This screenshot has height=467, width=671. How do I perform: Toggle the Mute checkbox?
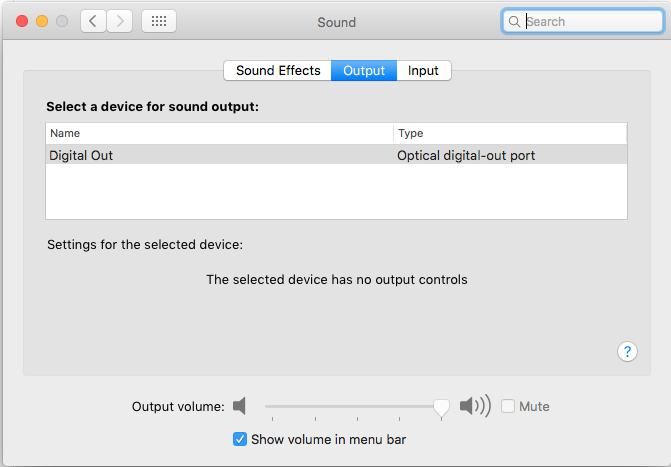(x=508, y=406)
